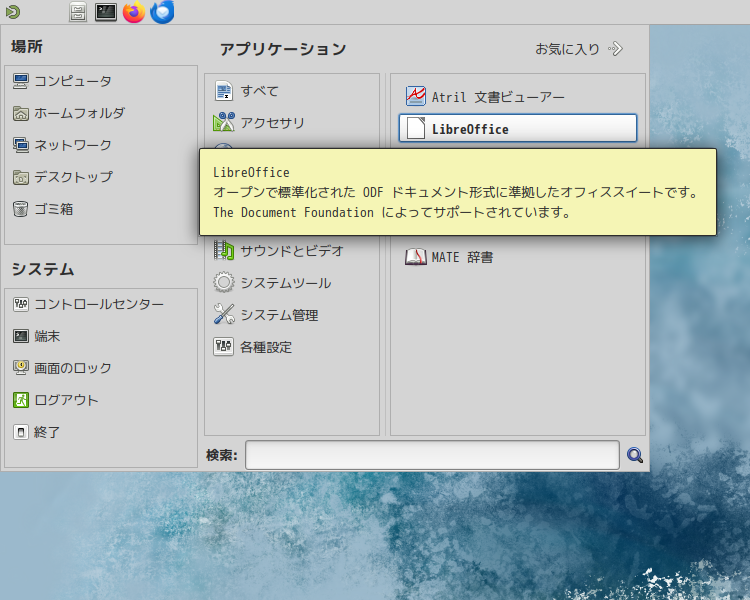Open Firefox from the top panel

[x=134, y=12]
